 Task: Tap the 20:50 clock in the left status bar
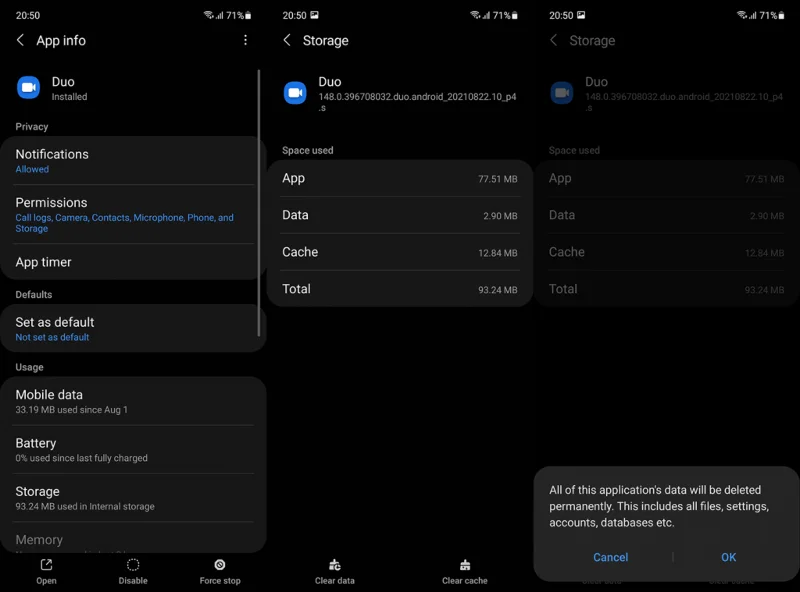(28, 15)
